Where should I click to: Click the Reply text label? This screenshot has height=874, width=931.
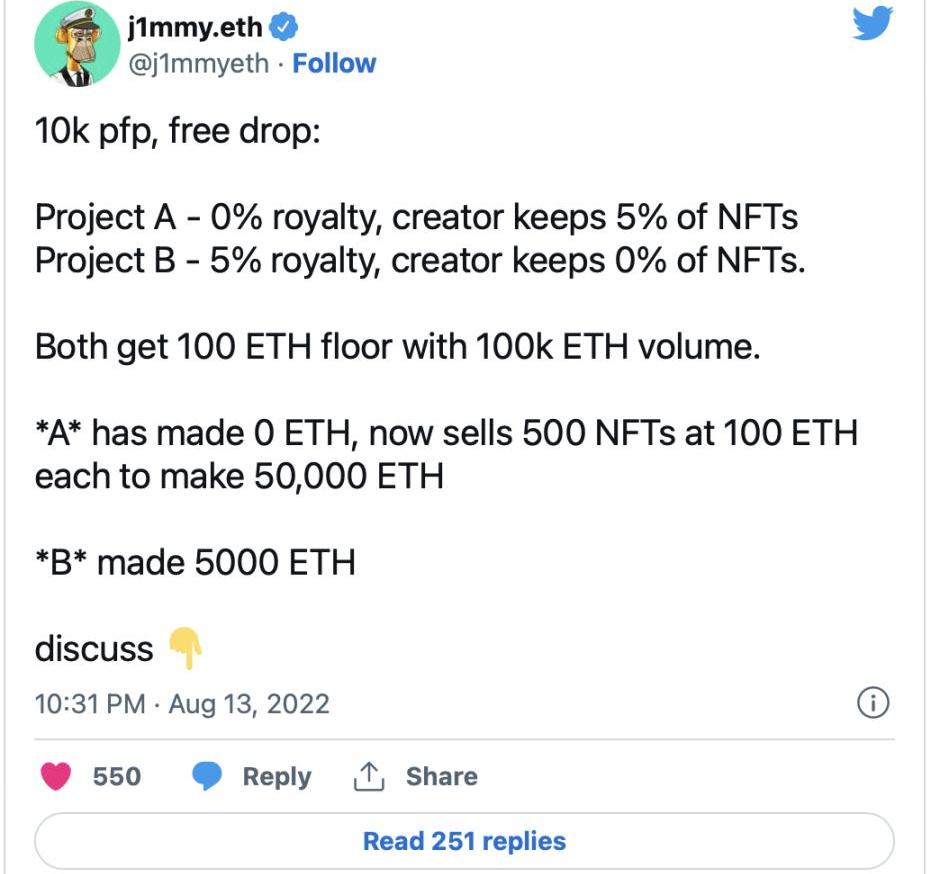276,777
